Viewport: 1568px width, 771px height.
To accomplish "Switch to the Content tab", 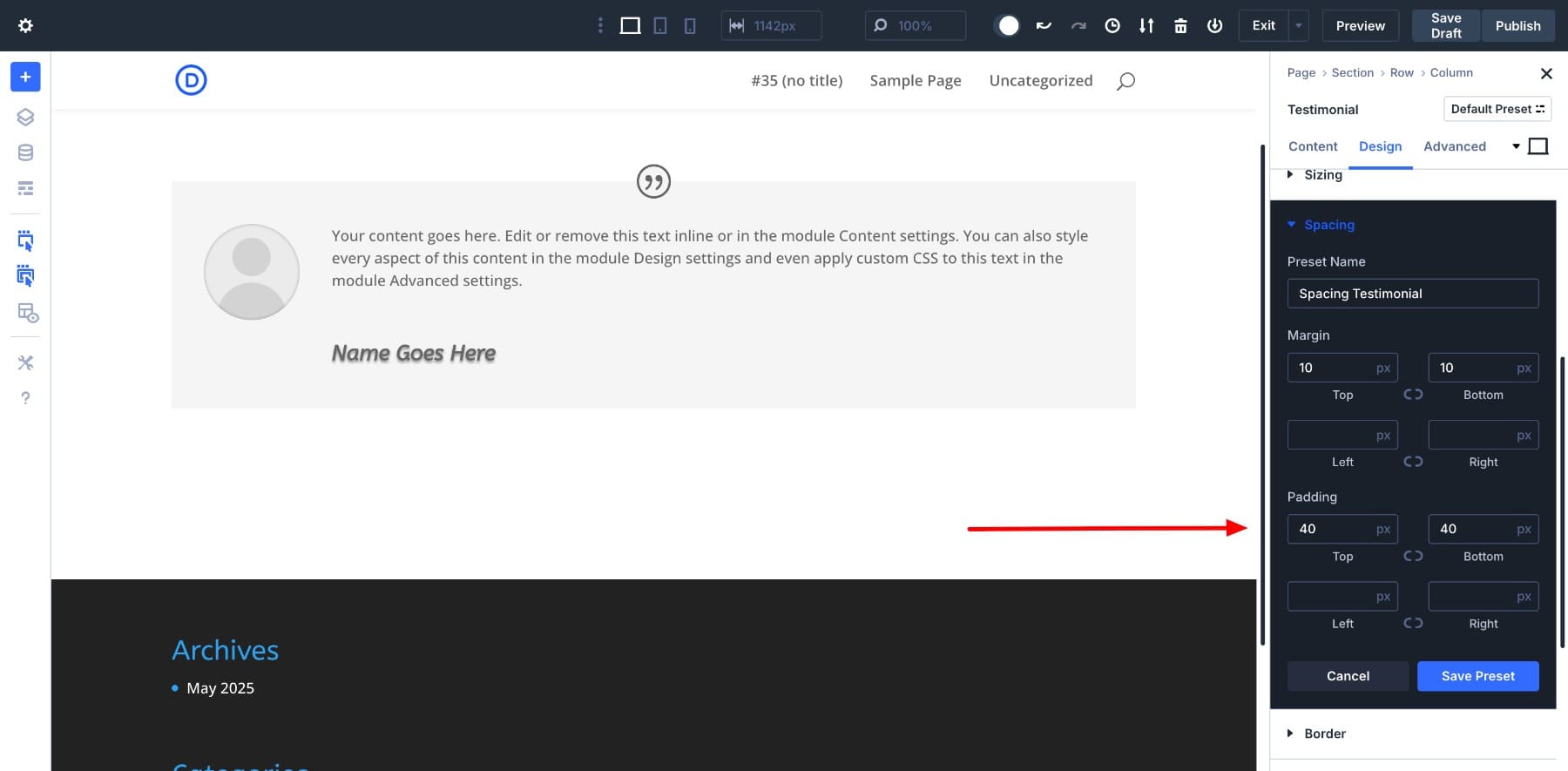I will [x=1312, y=146].
